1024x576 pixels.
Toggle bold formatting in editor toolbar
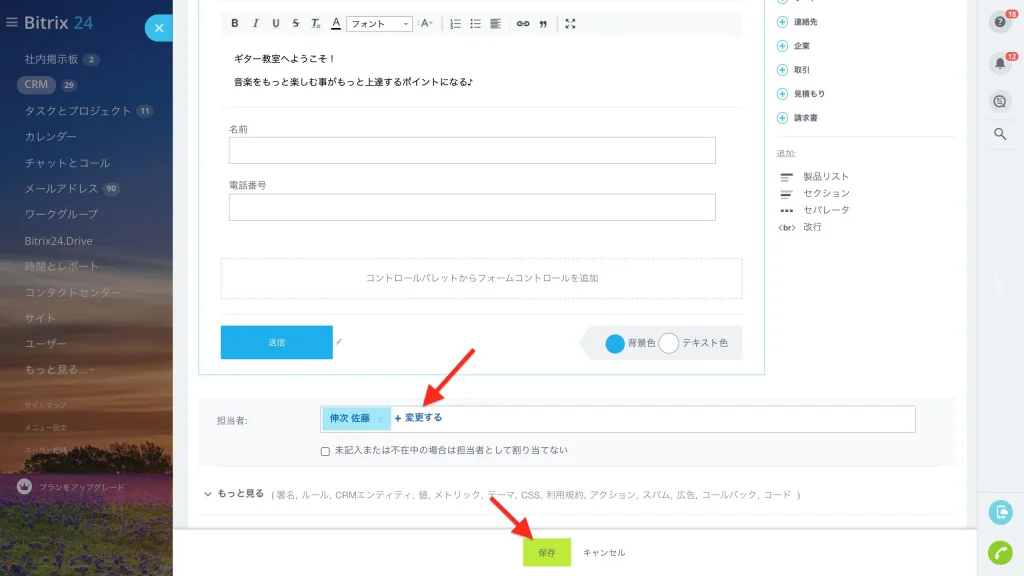[234, 24]
